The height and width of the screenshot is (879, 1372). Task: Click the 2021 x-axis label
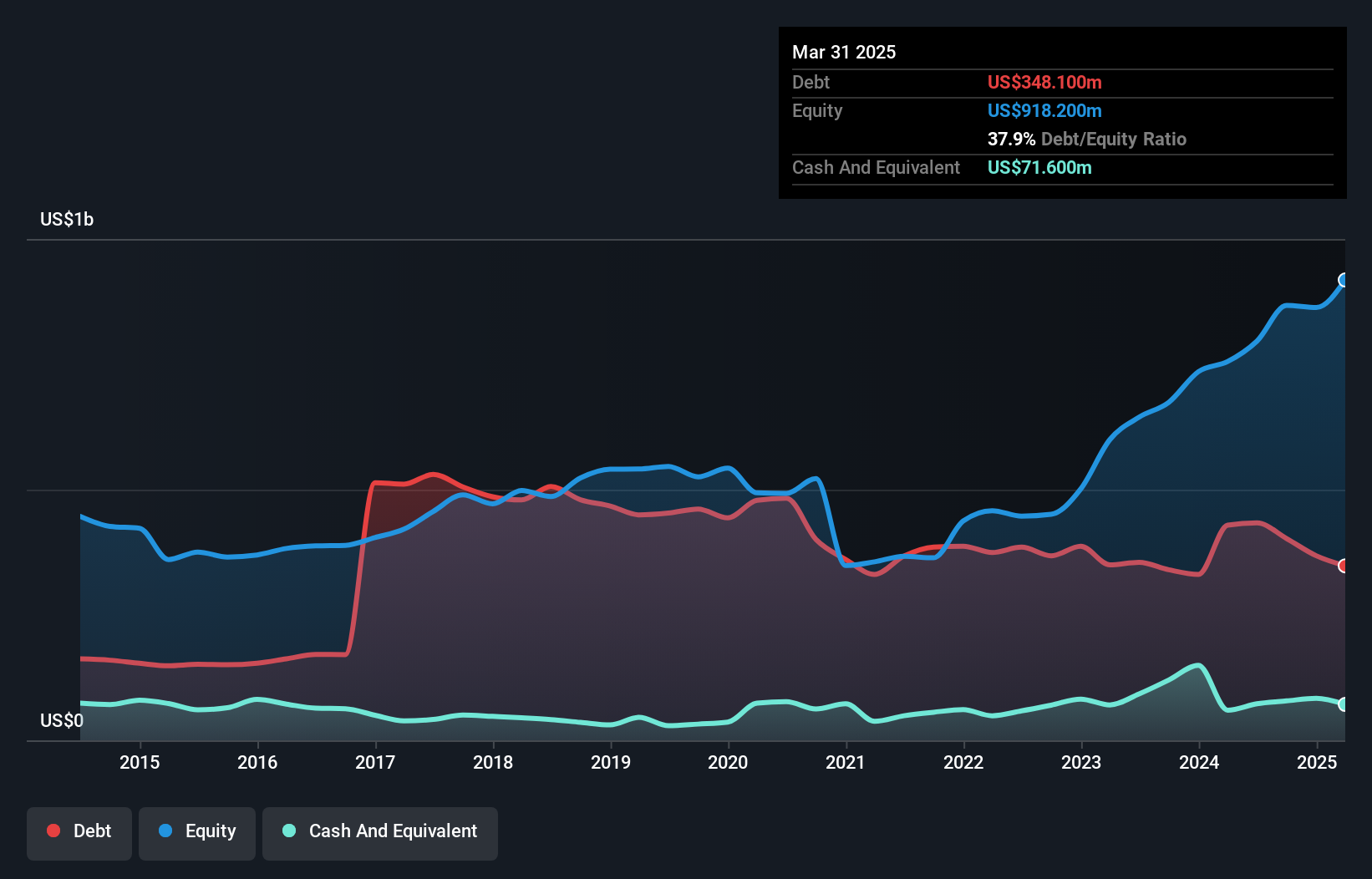click(846, 762)
